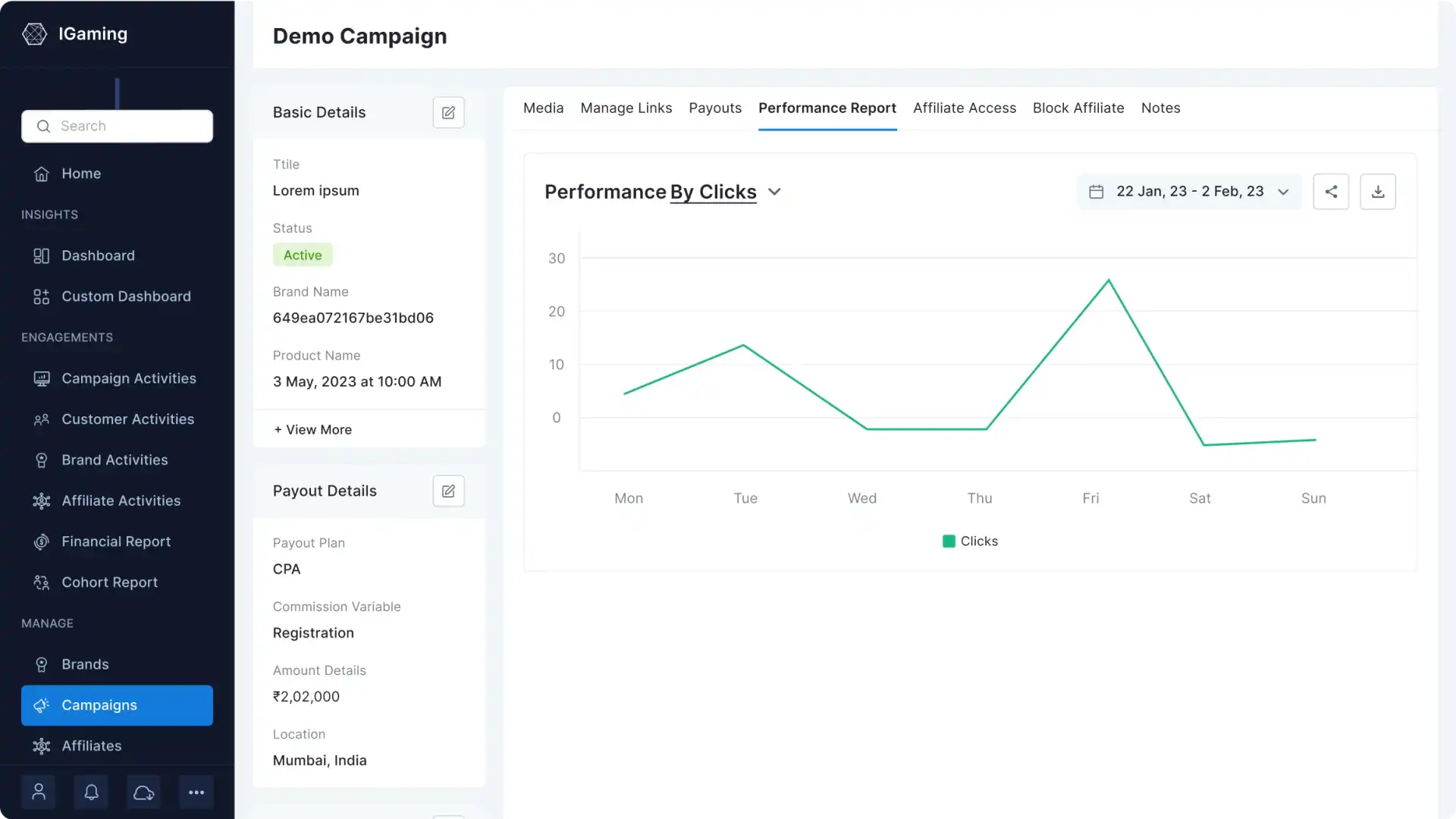Click the Home house icon
The width and height of the screenshot is (1456, 819).
click(x=42, y=174)
